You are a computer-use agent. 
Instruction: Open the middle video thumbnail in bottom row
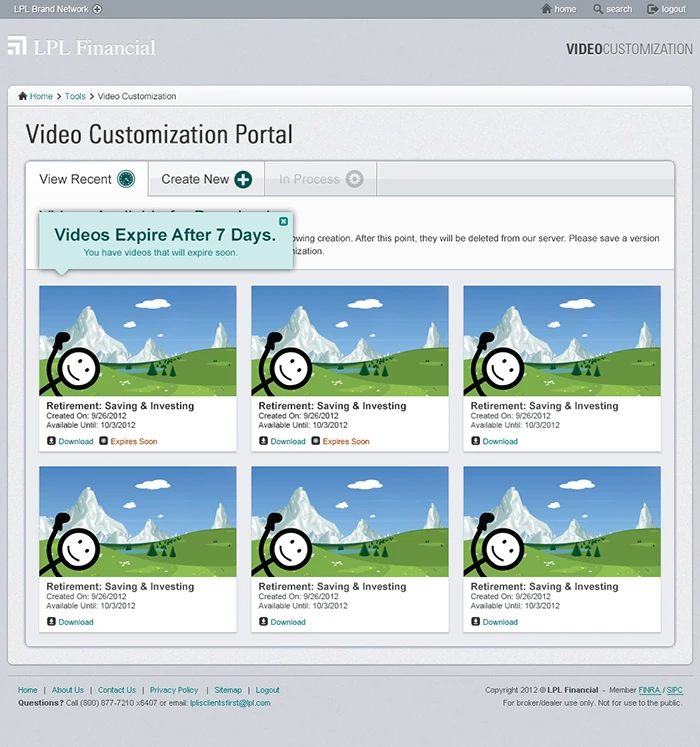[x=350, y=521]
